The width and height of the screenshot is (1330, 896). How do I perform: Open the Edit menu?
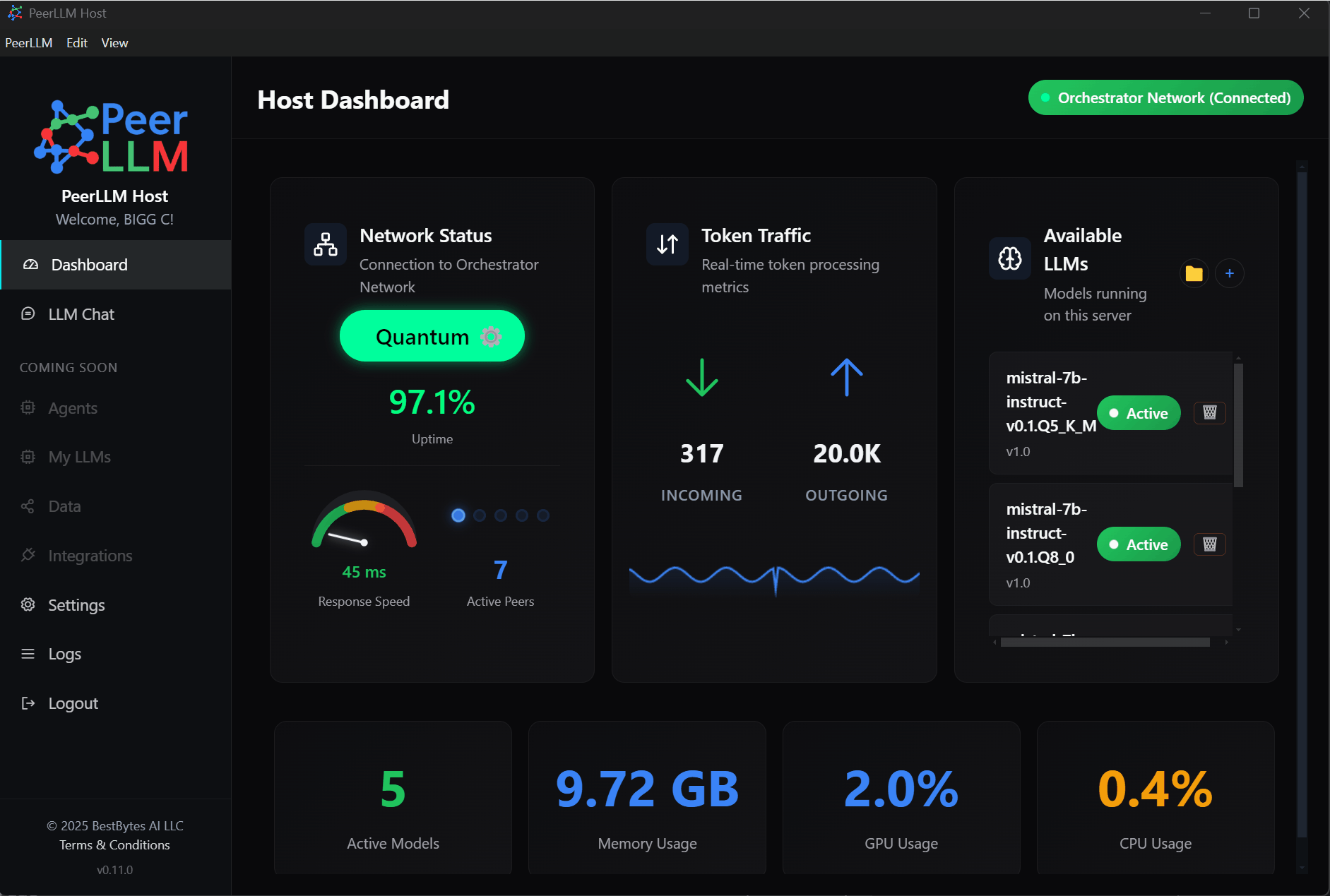77,43
